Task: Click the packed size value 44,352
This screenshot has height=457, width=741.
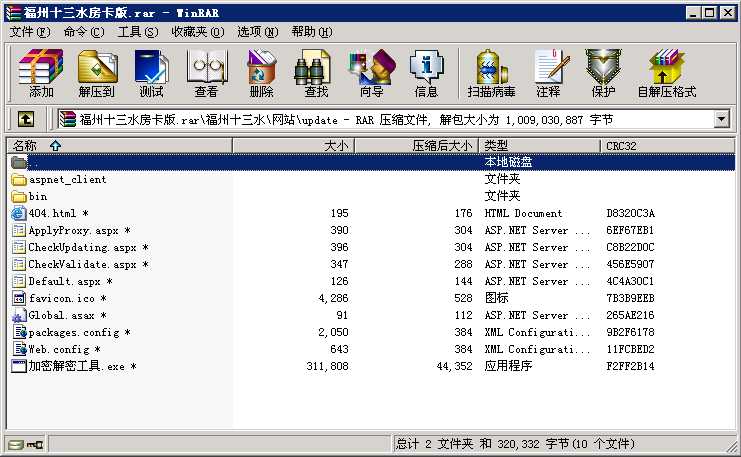Action: click(x=454, y=367)
